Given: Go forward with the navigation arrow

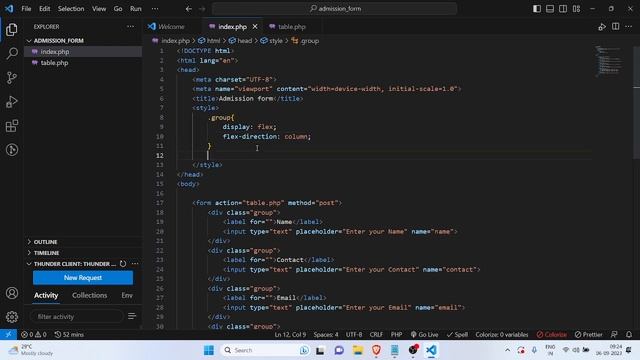Looking at the screenshot, I should click(x=202, y=9).
